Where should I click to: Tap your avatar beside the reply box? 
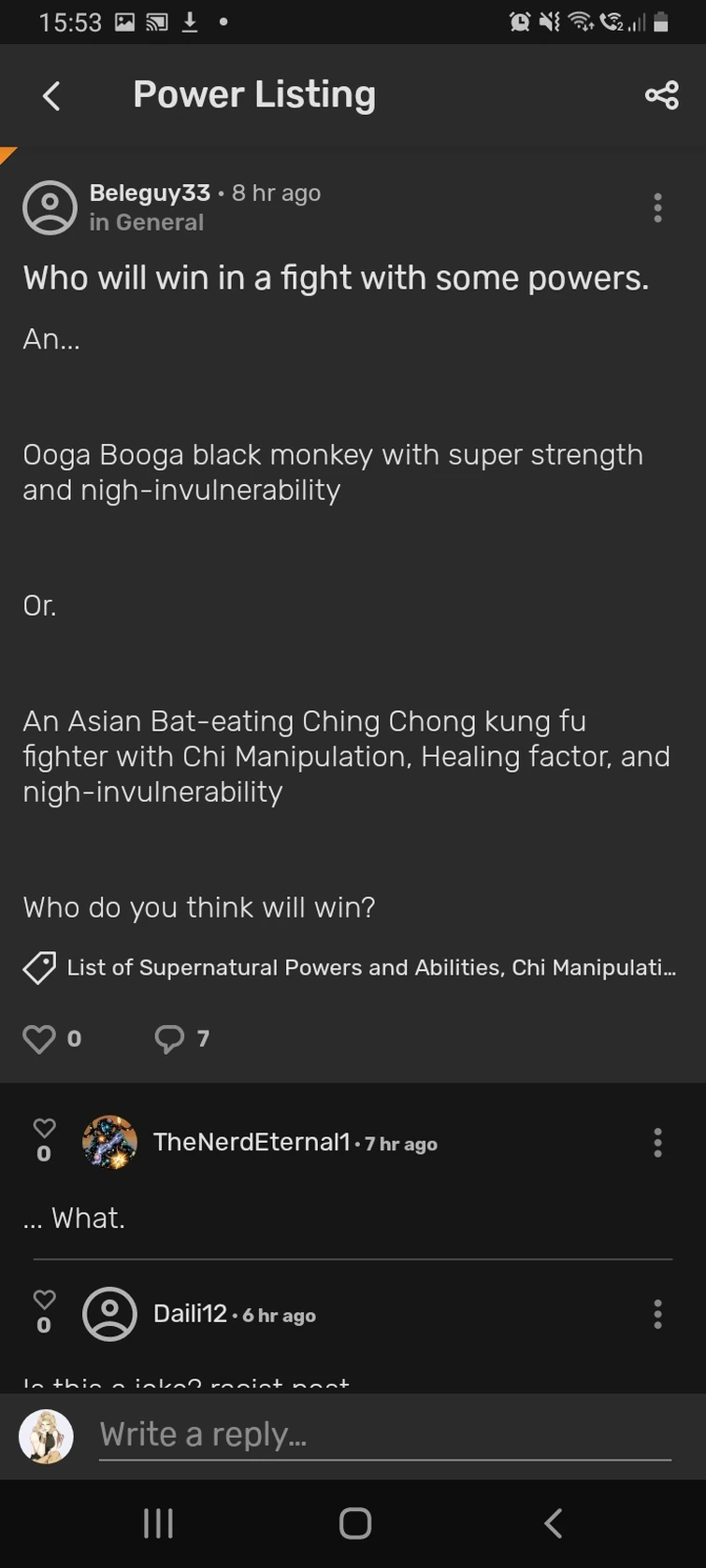47,1436
